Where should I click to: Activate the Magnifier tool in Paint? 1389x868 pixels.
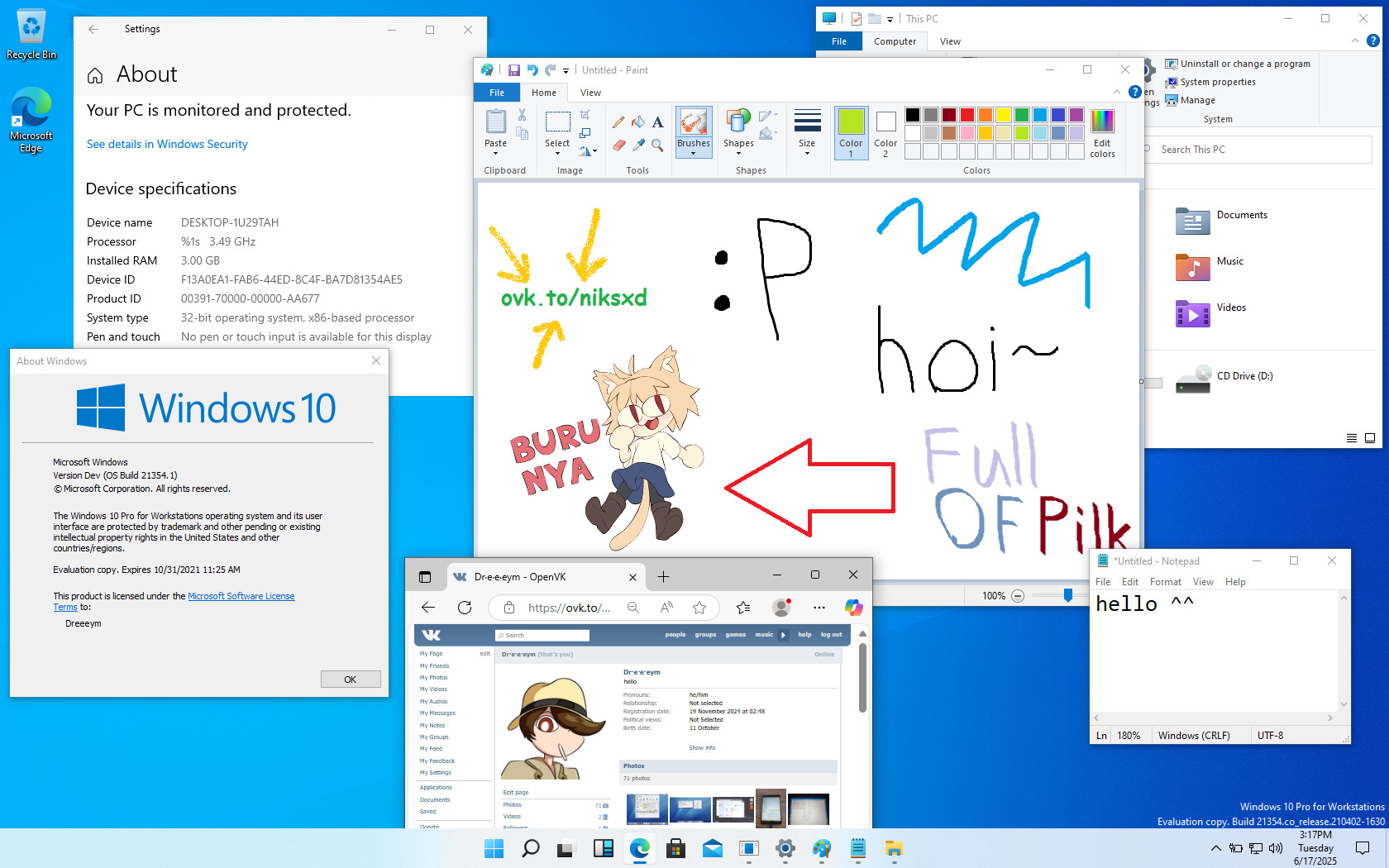pos(657,145)
